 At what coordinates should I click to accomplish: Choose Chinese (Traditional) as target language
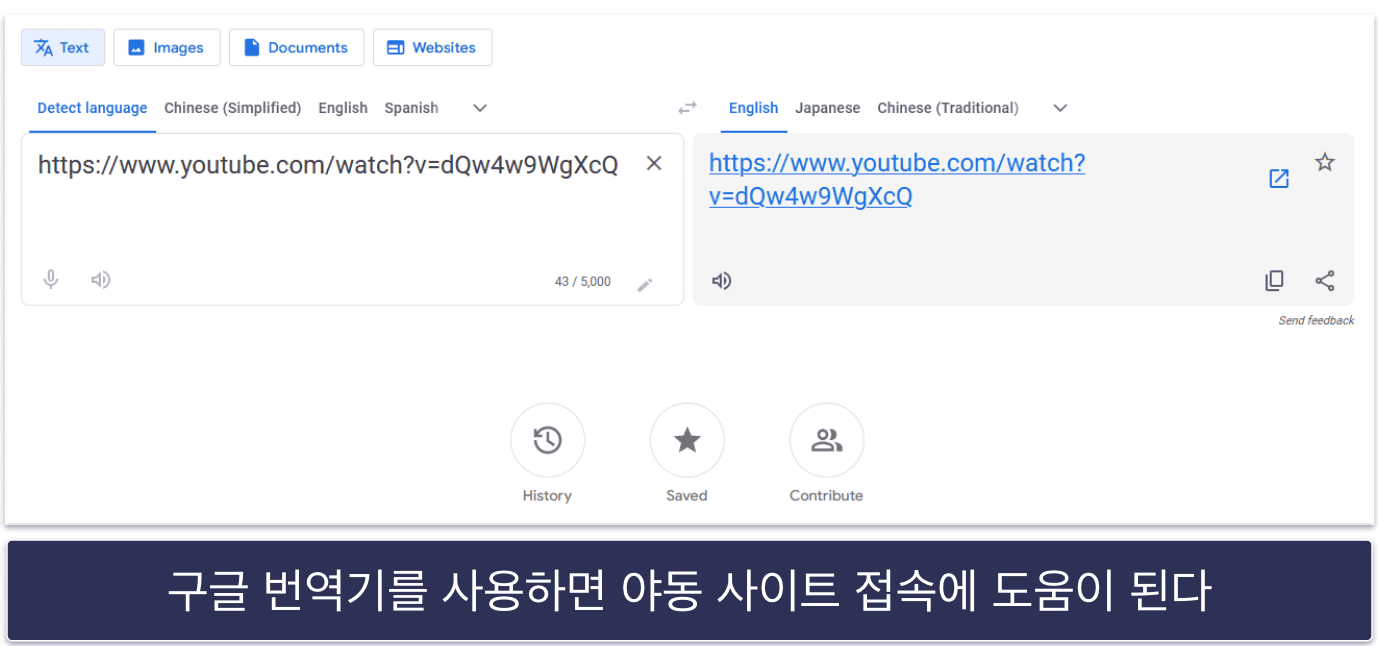click(x=948, y=108)
